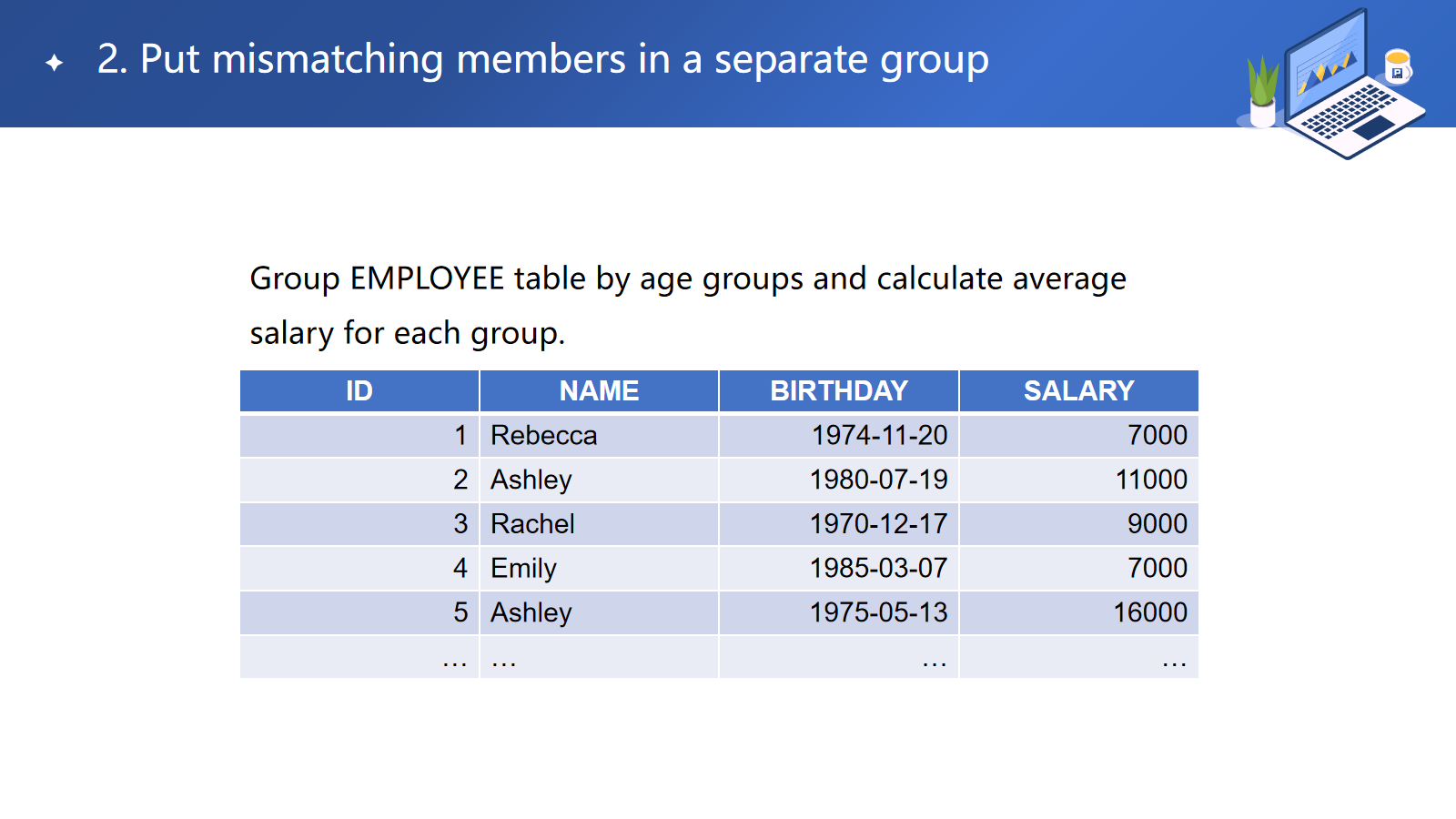The width and height of the screenshot is (1456, 819).
Task: Click the star bullet icon beside the title
Action: 55,62
